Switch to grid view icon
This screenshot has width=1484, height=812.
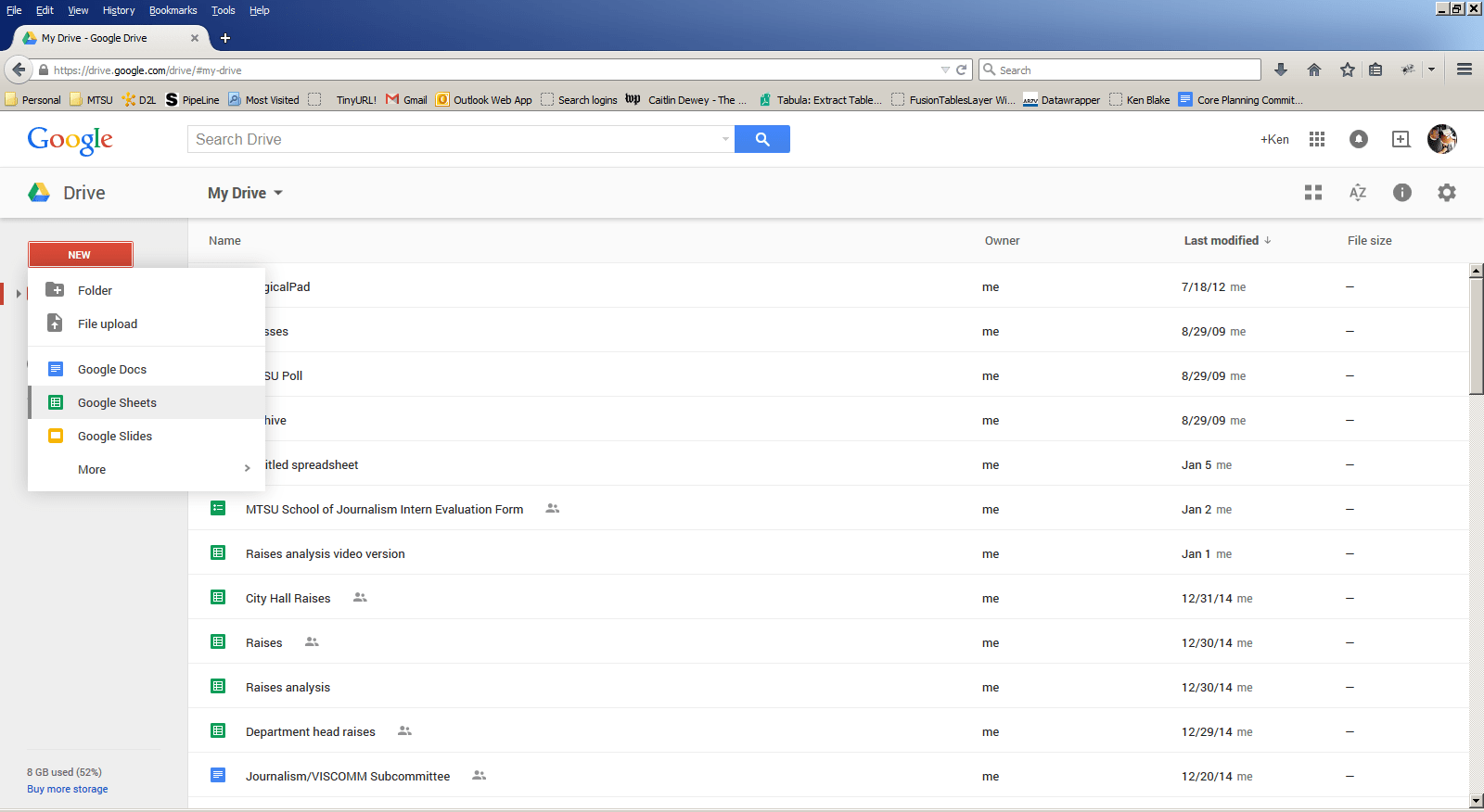click(x=1313, y=193)
